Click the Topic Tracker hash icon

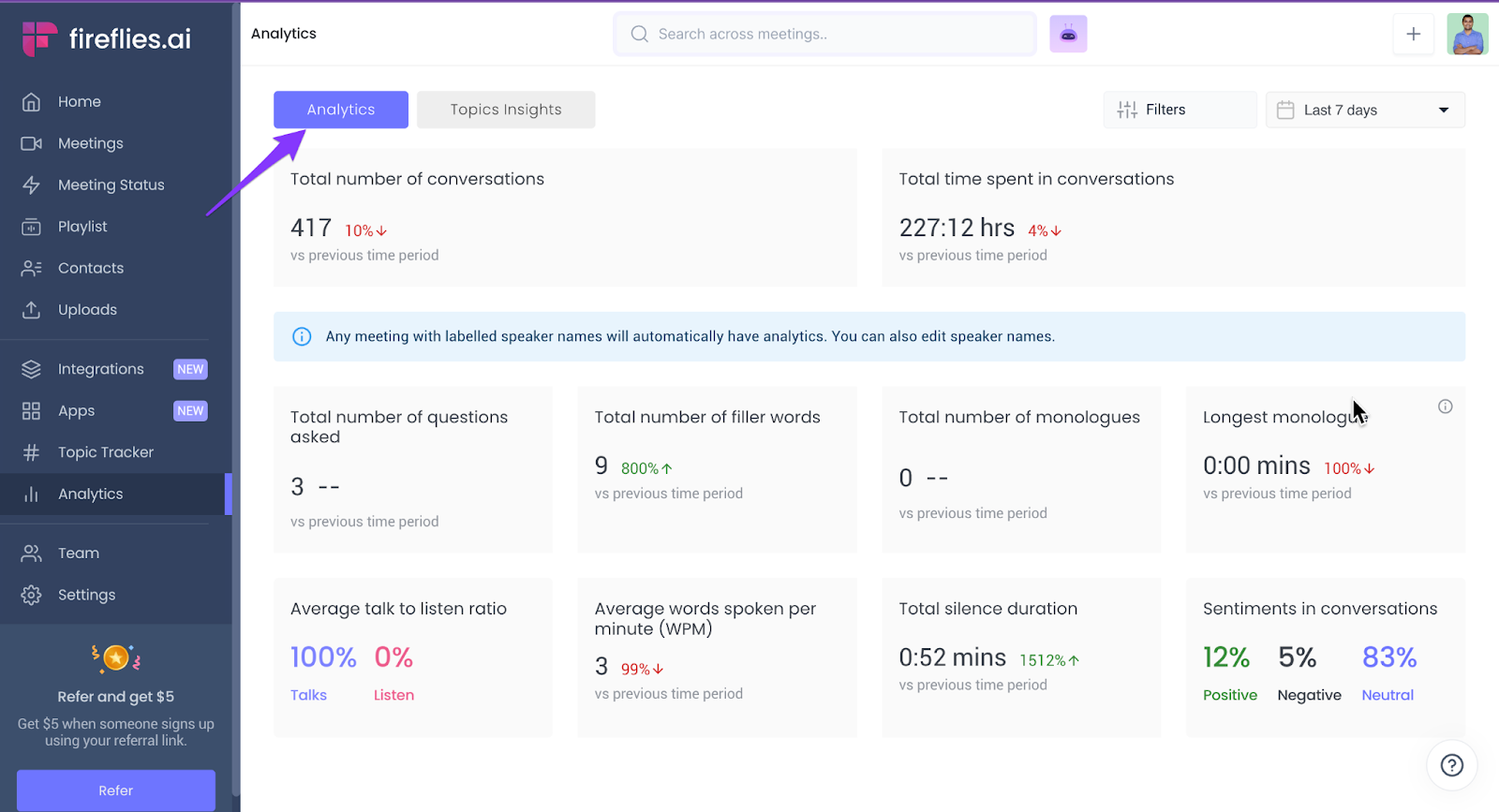tap(31, 453)
